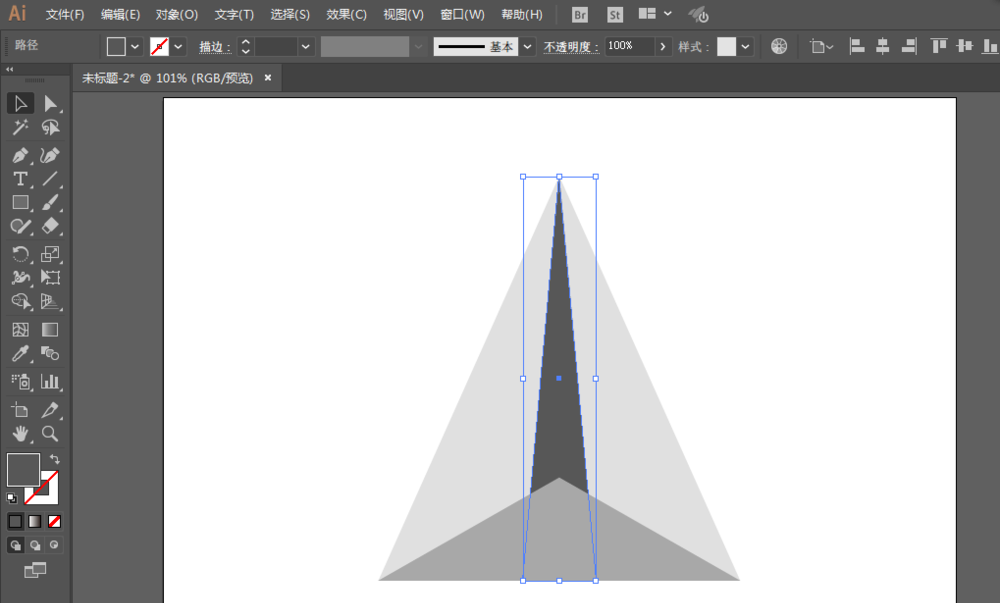Select the Eyedropper tool
The width and height of the screenshot is (1000, 603).
[20, 354]
